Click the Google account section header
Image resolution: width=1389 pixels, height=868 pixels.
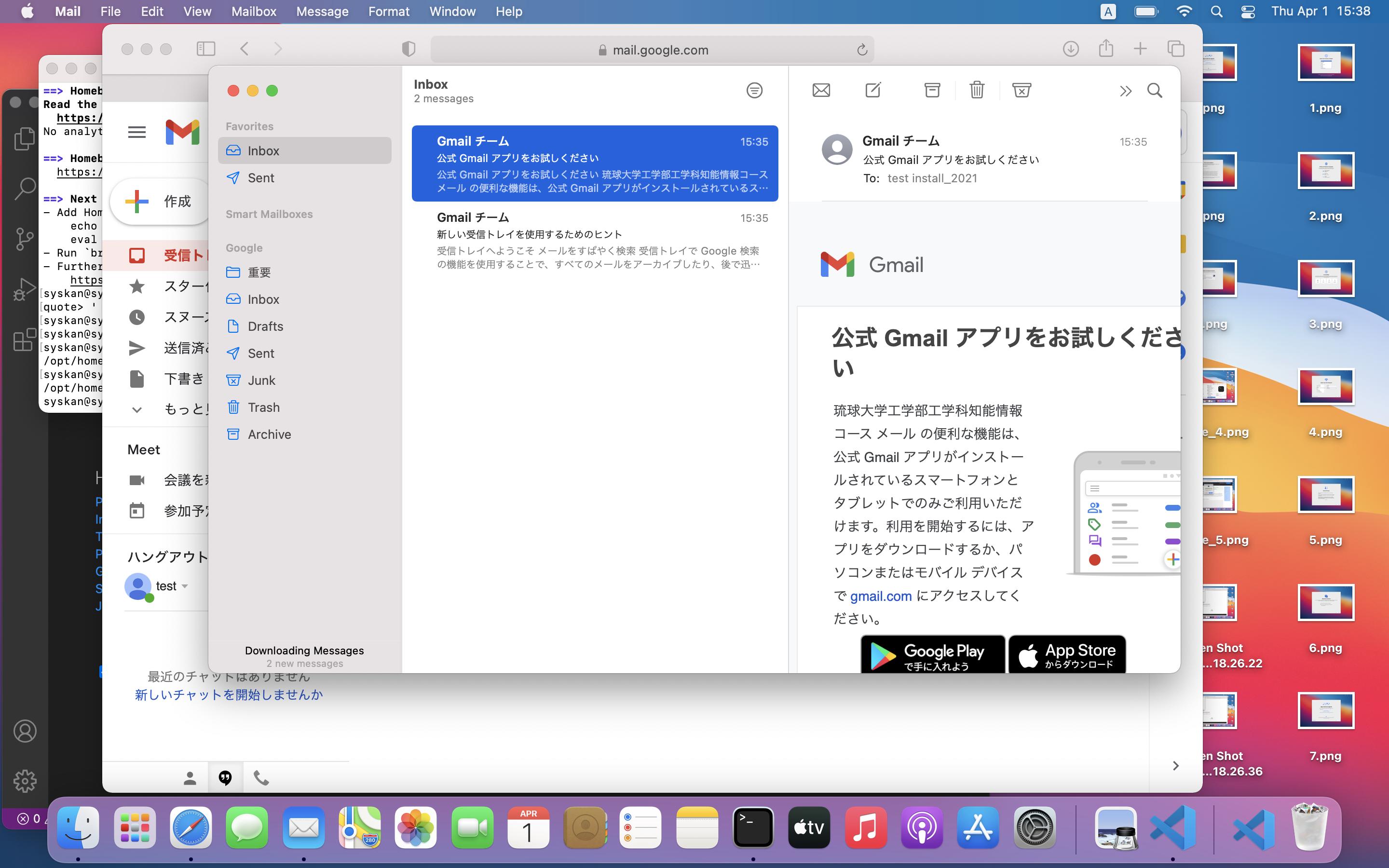coord(244,248)
